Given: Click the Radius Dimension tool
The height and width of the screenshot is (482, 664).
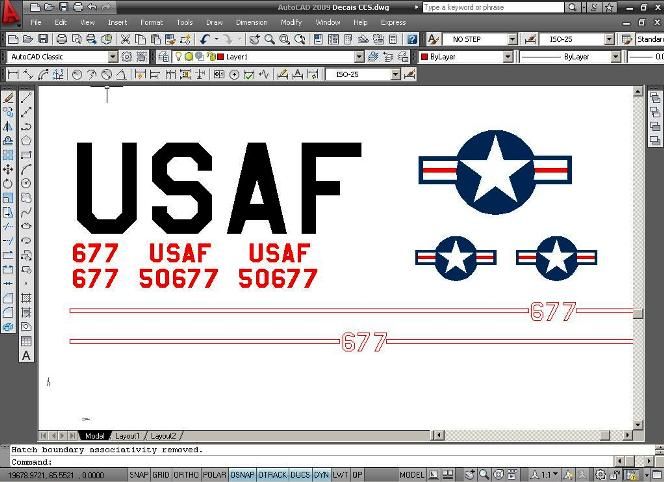Looking at the screenshot, I should pyautogui.click(x=77, y=75).
